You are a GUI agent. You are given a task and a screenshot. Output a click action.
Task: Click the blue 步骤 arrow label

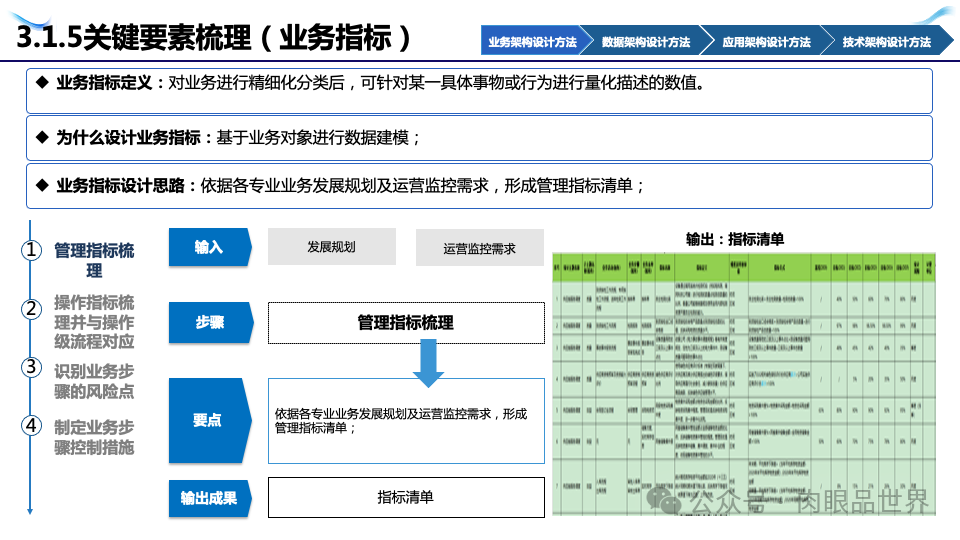click(x=211, y=322)
